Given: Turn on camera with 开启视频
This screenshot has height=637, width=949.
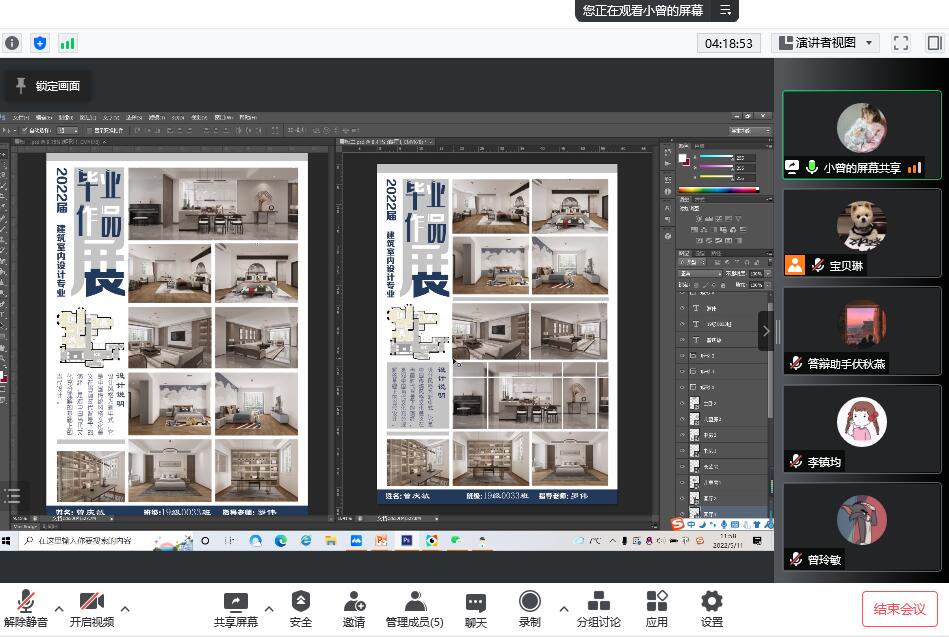Looking at the screenshot, I should pos(92,601).
